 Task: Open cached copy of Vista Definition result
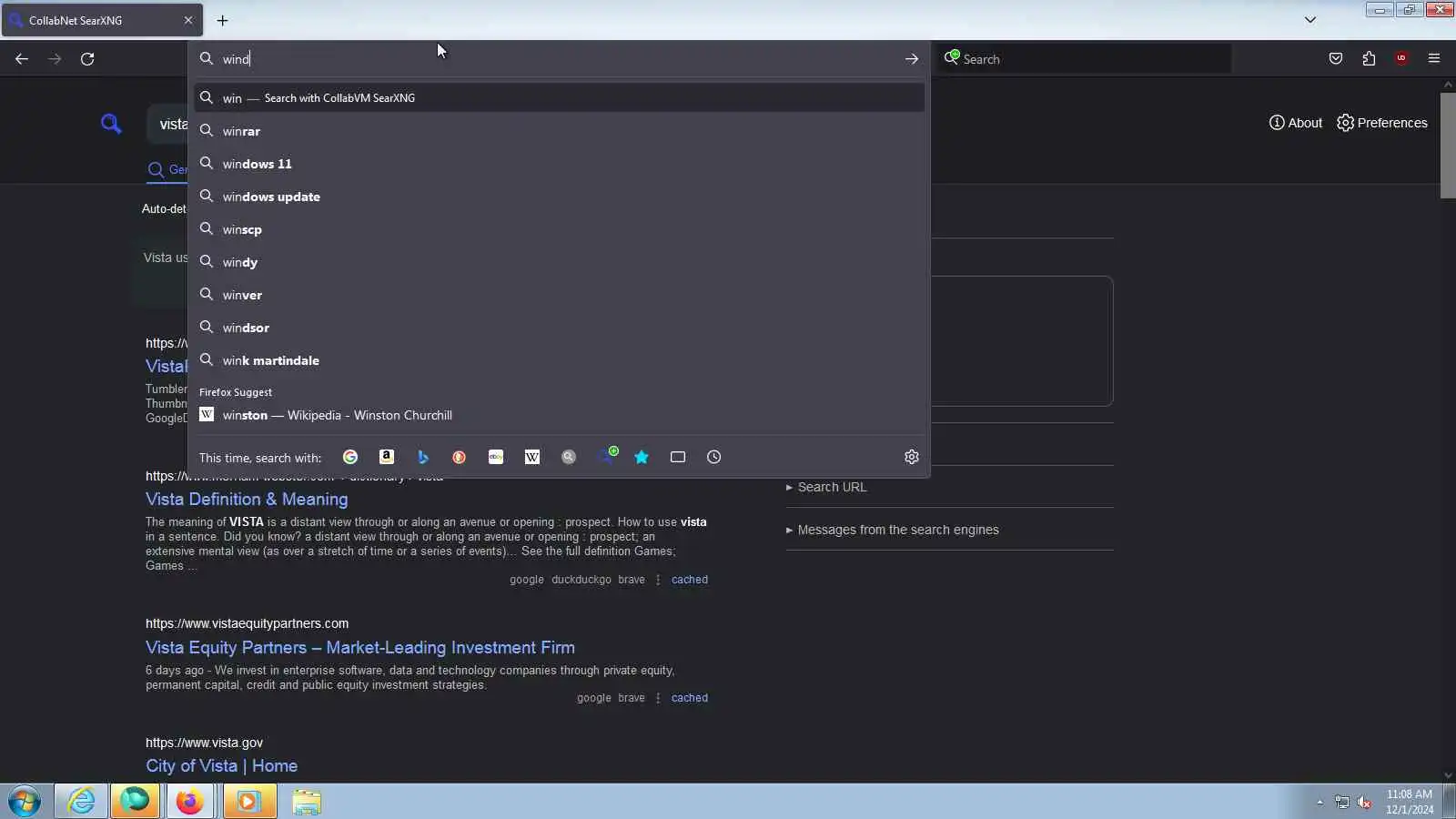(x=690, y=580)
